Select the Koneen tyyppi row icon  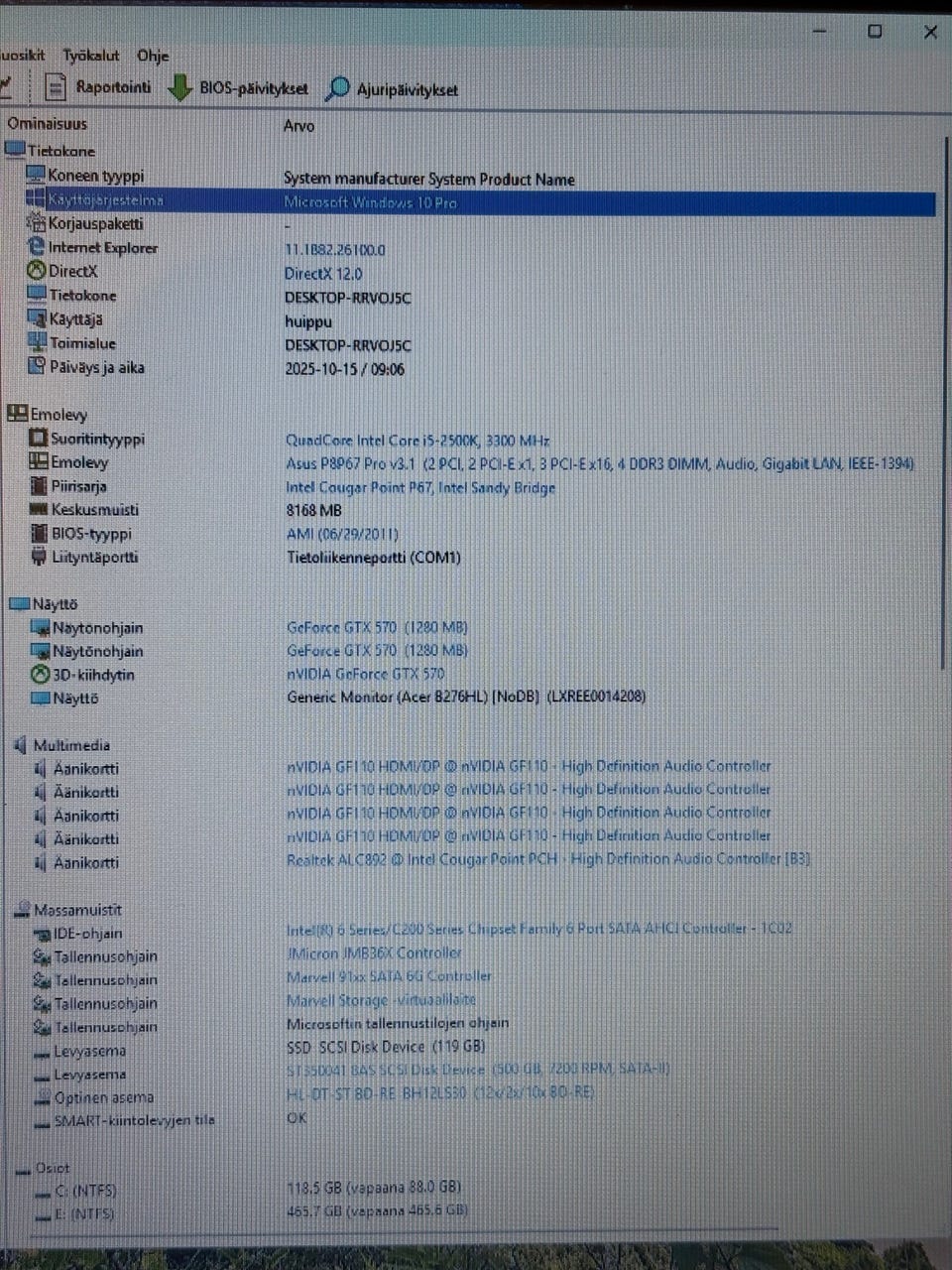(x=36, y=175)
